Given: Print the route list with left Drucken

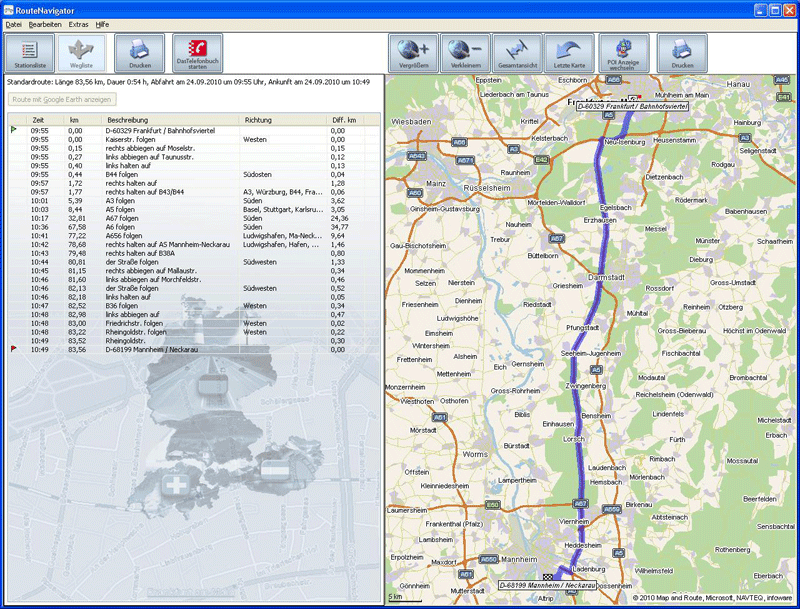Looking at the screenshot, I should (139, 53).
